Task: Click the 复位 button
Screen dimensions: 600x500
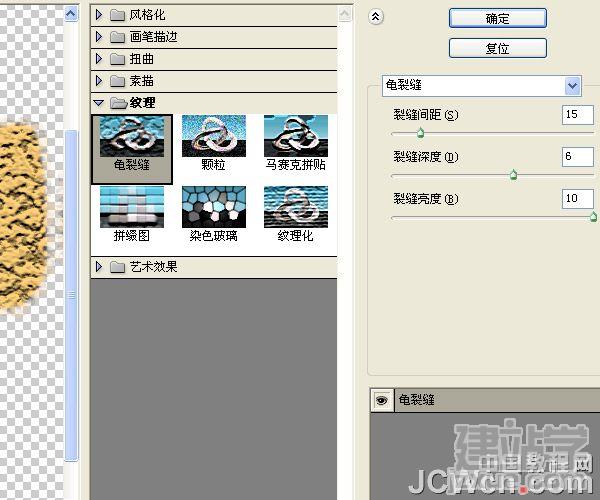Action: [x=497, y=48]
